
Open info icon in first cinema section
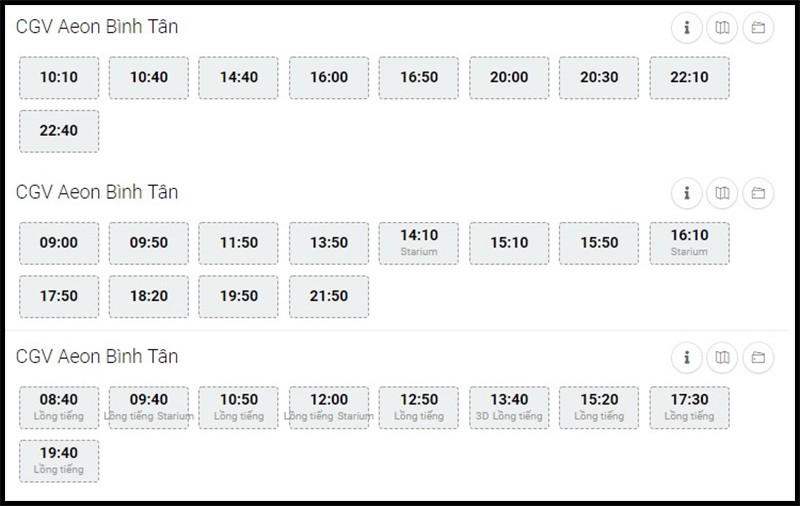(686, 28)
